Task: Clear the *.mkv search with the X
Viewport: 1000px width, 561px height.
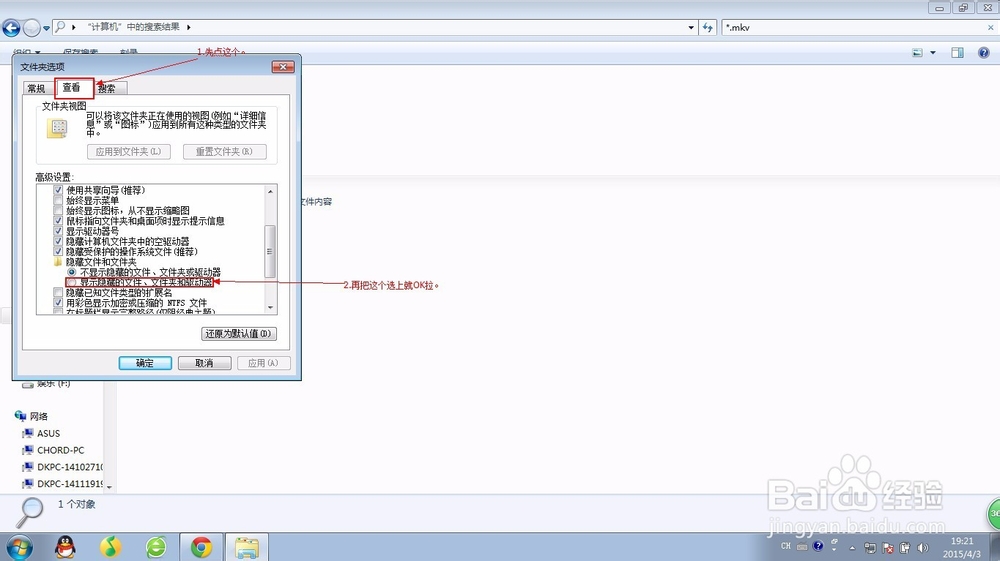Action: coord(990,27)
